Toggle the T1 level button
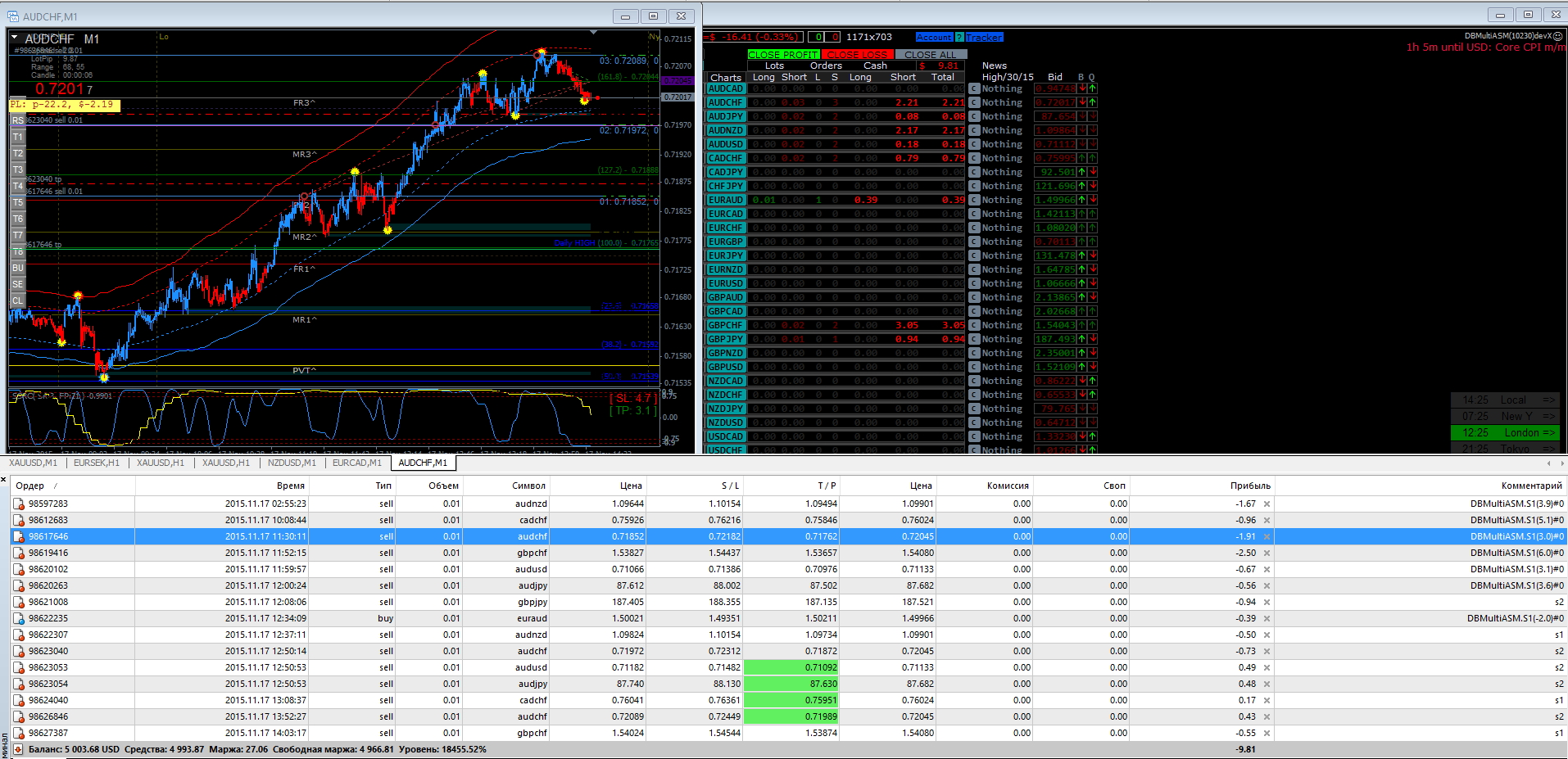The image size is (1568, 759). pos(17,137)
